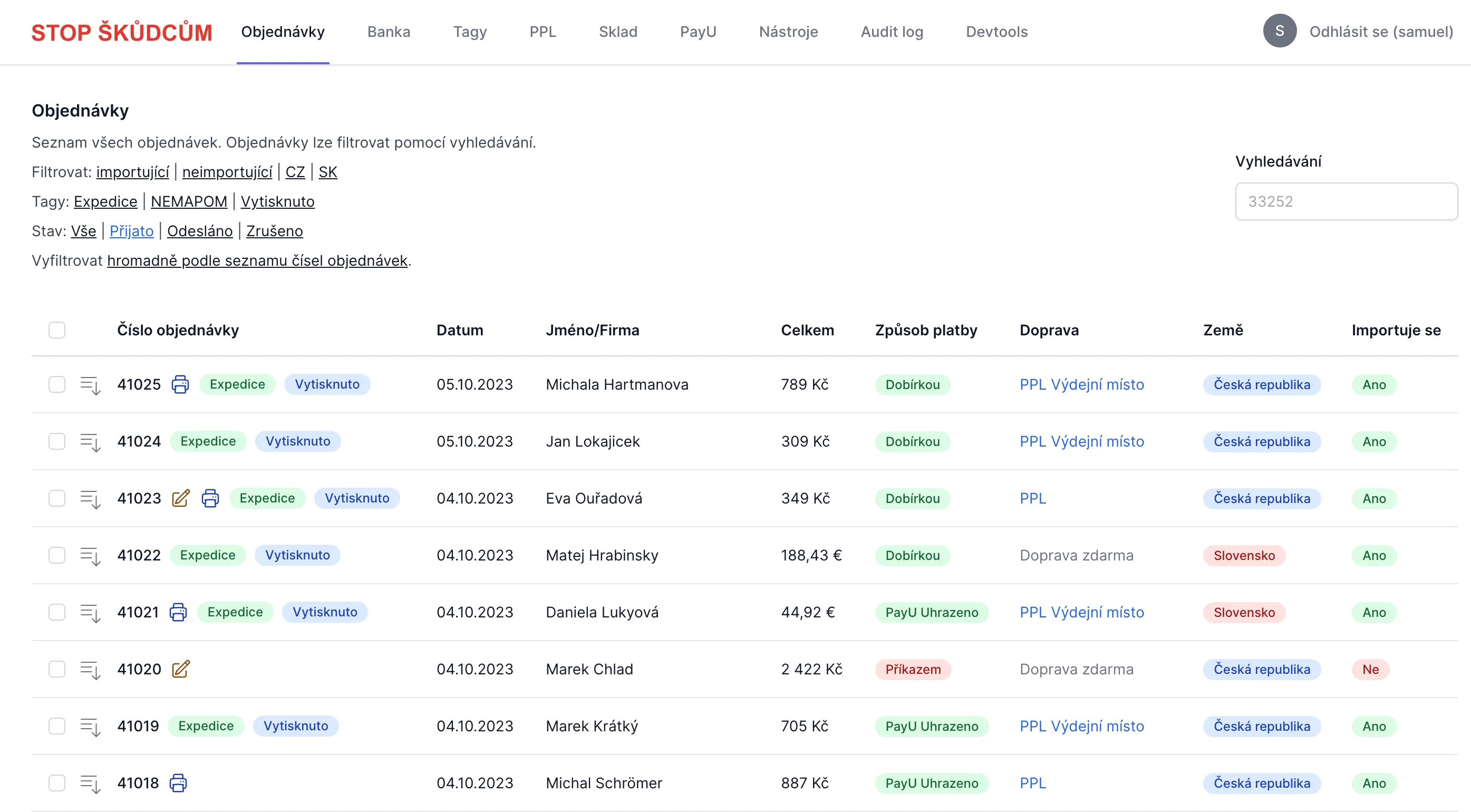Viewport: 1471px width, 812px height.
Task: Expand order 41019 row details icon
Action: pos(90,727)
